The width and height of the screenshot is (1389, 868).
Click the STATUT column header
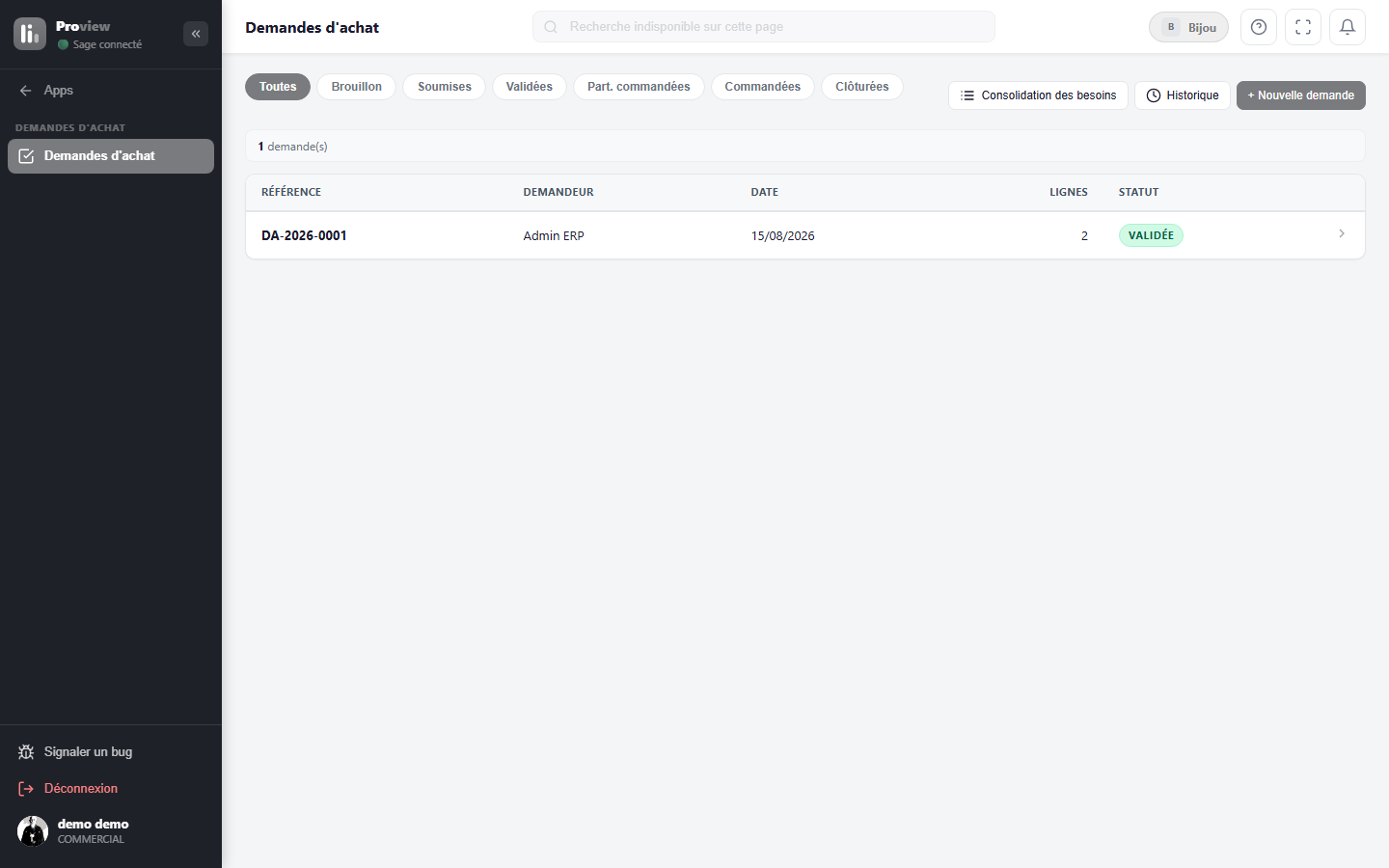pyautogui.click(x=1139, y=192)
